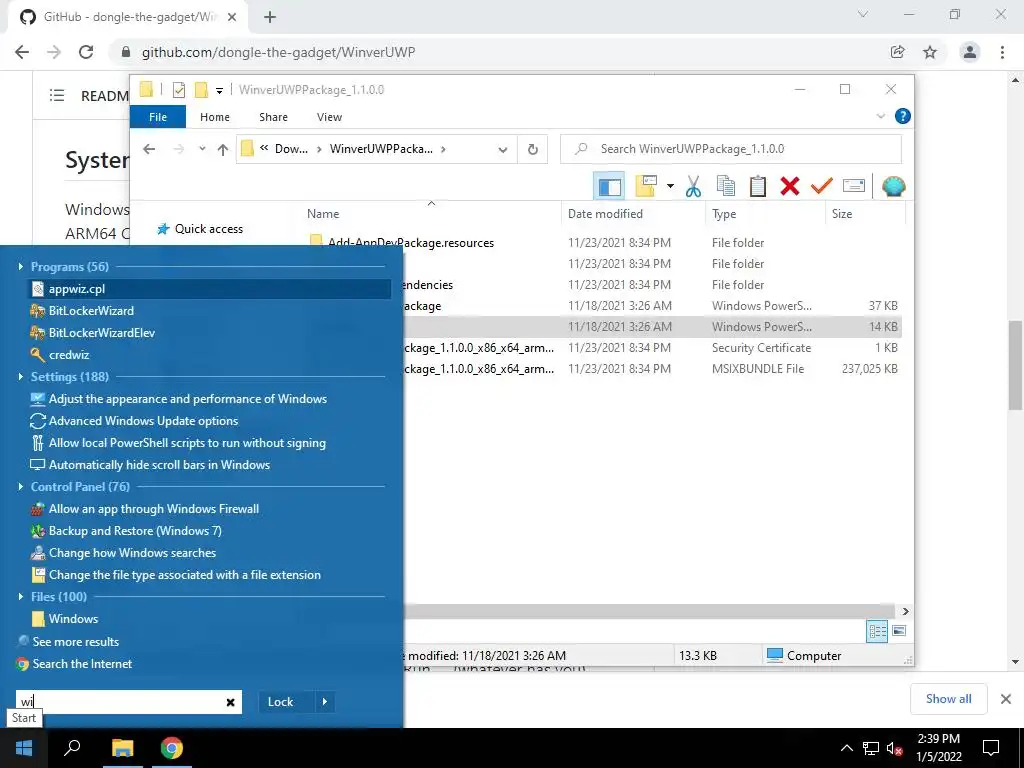Click the folder view options icon
1024x768 pixels.
click(645, 186)
